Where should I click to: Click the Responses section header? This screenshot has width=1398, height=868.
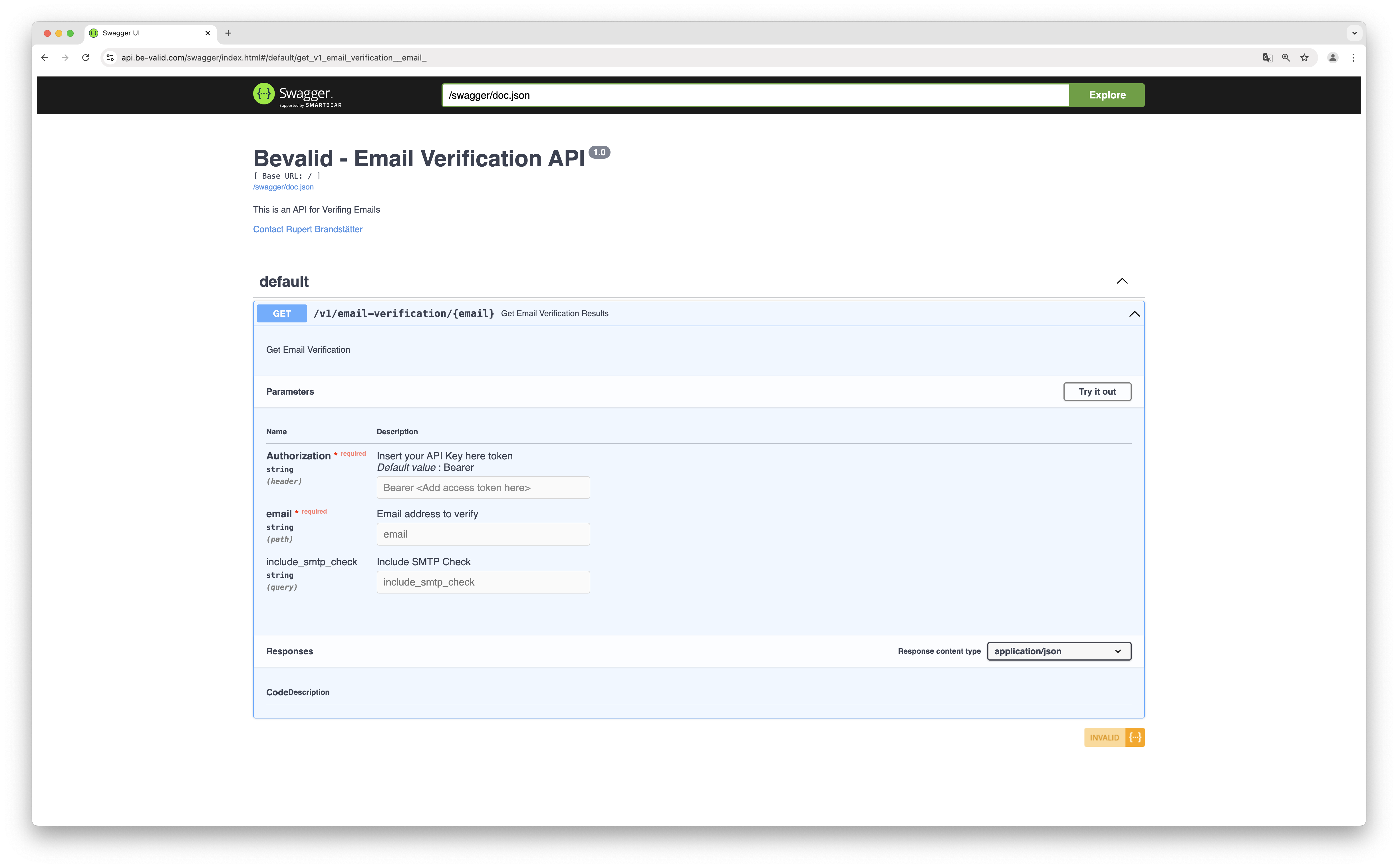point(289,651)
